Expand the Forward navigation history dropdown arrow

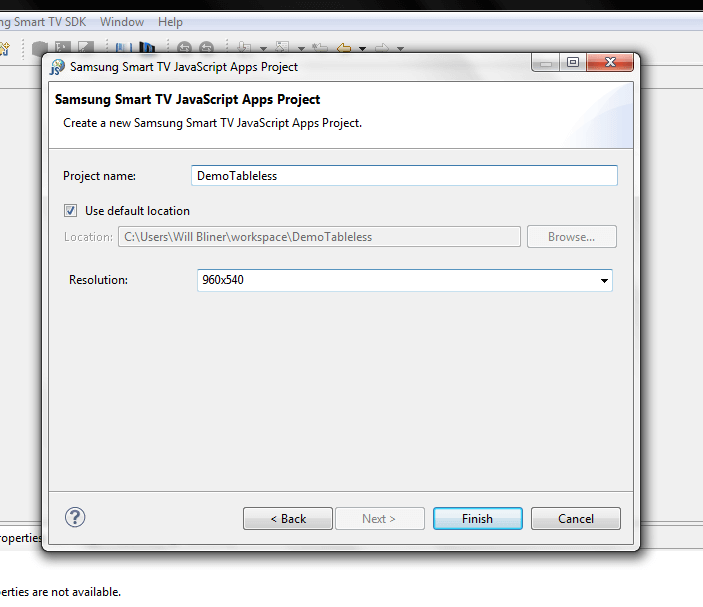pyautogui.click(x=400, y=48)
